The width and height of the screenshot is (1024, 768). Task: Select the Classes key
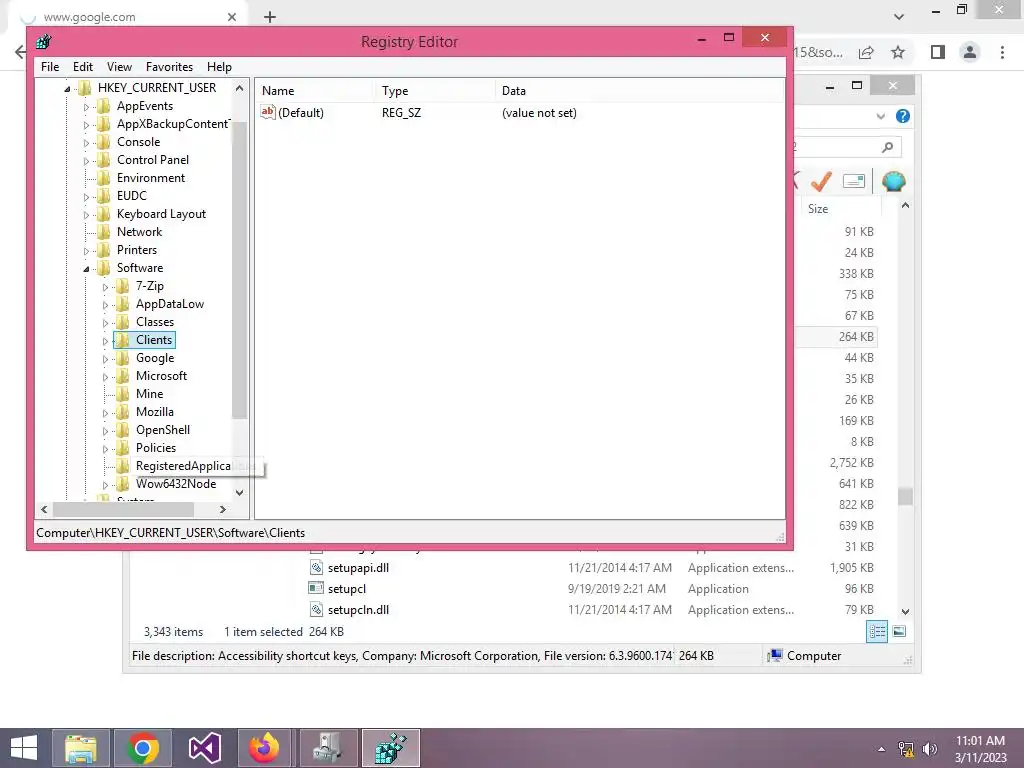click(x=155, y=322)
